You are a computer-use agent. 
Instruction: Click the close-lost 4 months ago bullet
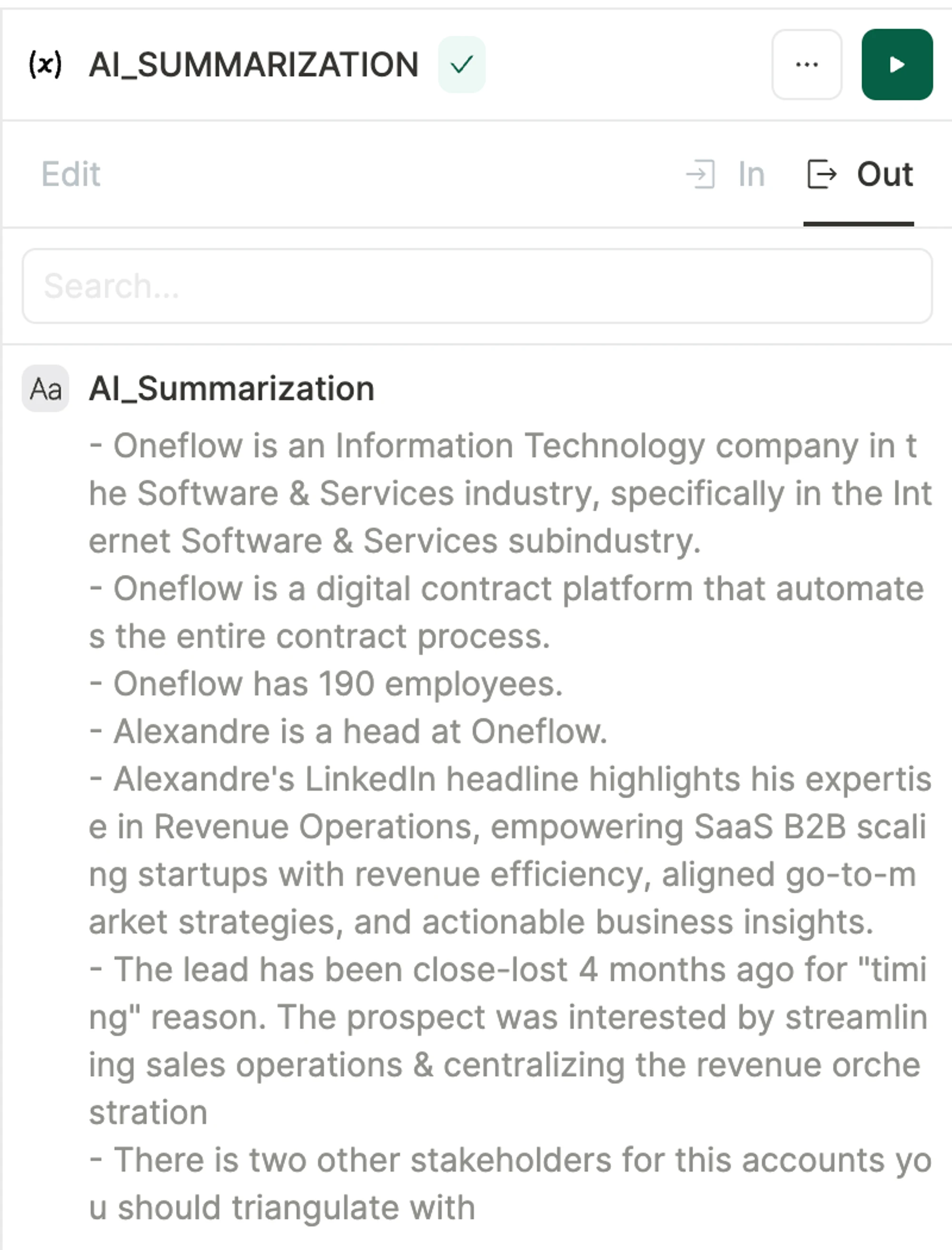coord(508,1041)
